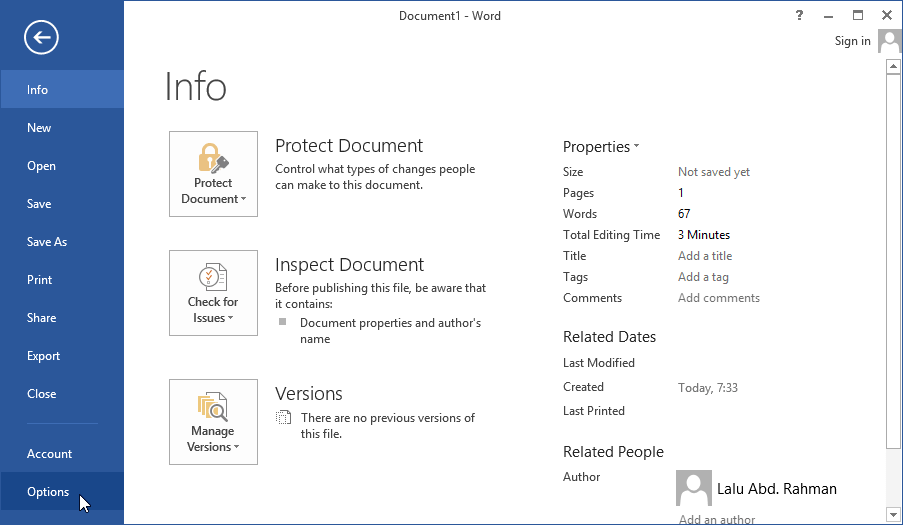Open the Print page
The width and height of the screenshot is (903, 525).
[62, 279]
